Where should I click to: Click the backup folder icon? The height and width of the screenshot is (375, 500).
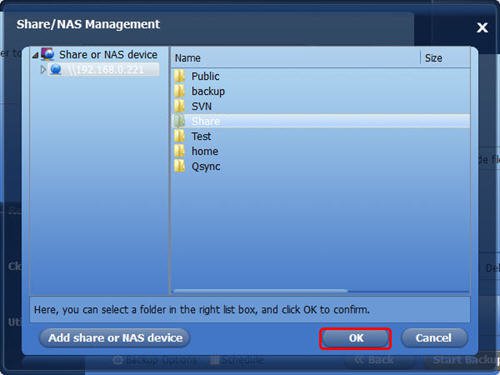pos(180,91)
